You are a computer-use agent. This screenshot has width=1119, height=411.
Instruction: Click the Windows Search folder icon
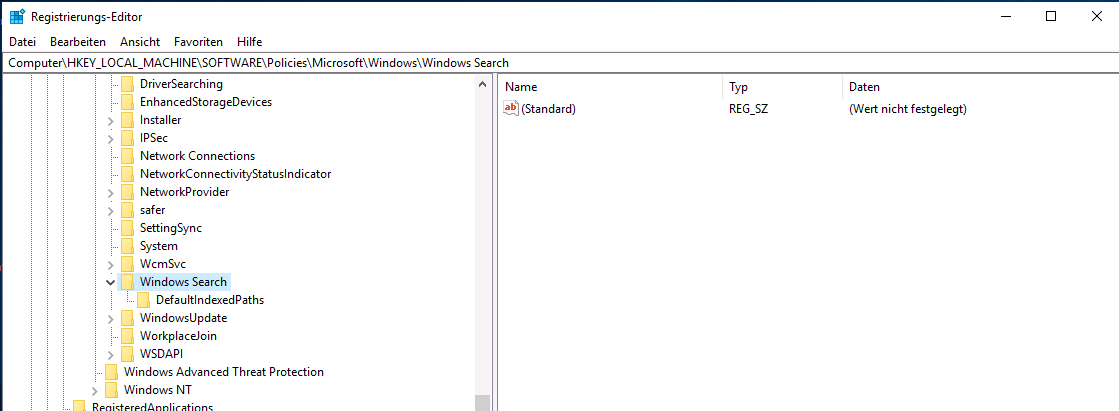click(x=128, y=282)
